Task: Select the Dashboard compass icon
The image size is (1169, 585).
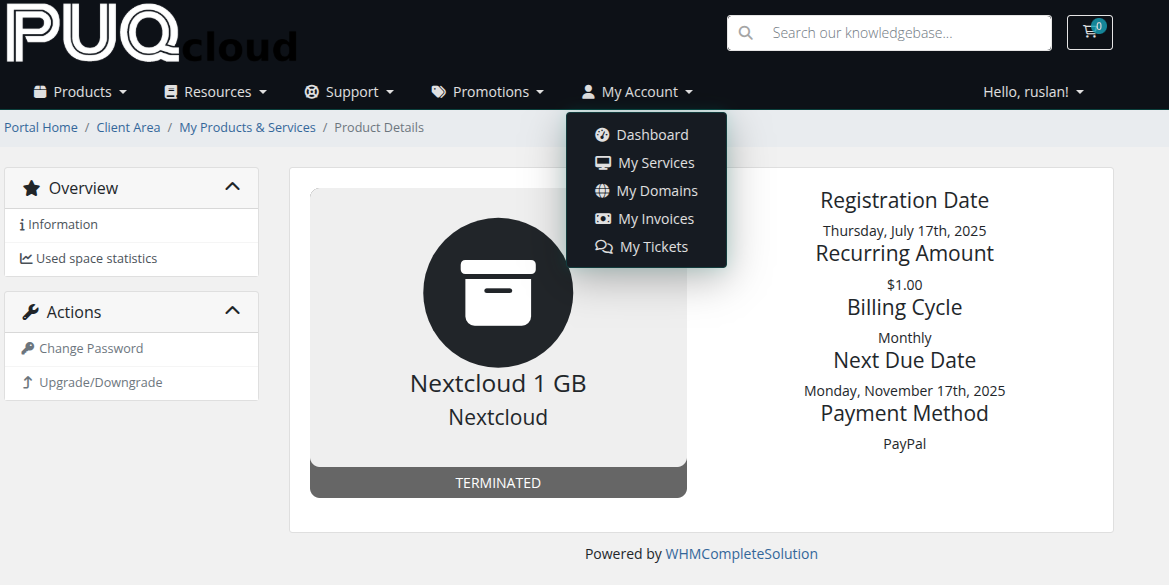Action: coord(603,134)
